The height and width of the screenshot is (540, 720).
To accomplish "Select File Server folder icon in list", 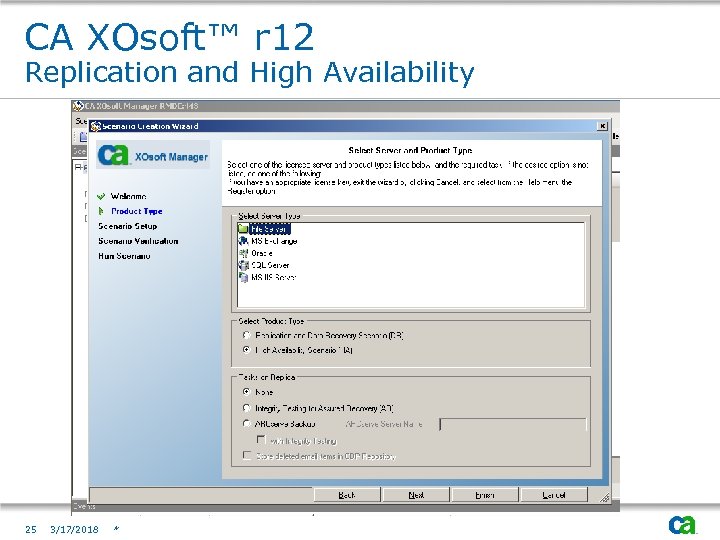I will point(243,228).
